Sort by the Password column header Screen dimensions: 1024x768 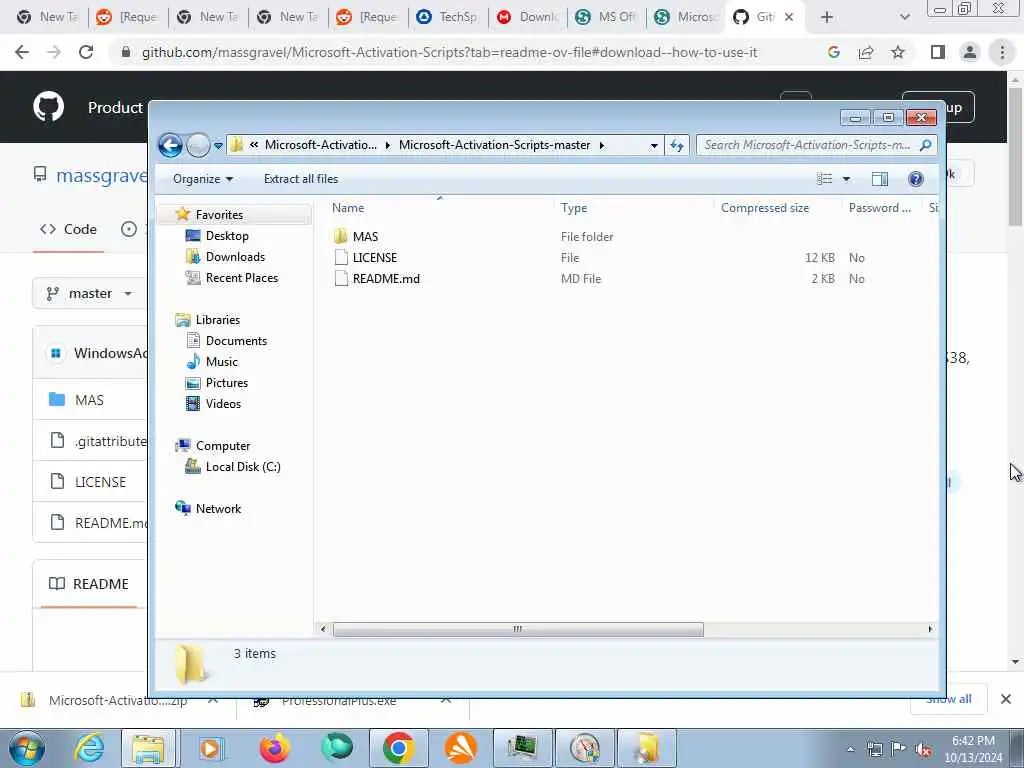(x=882, y=208)
